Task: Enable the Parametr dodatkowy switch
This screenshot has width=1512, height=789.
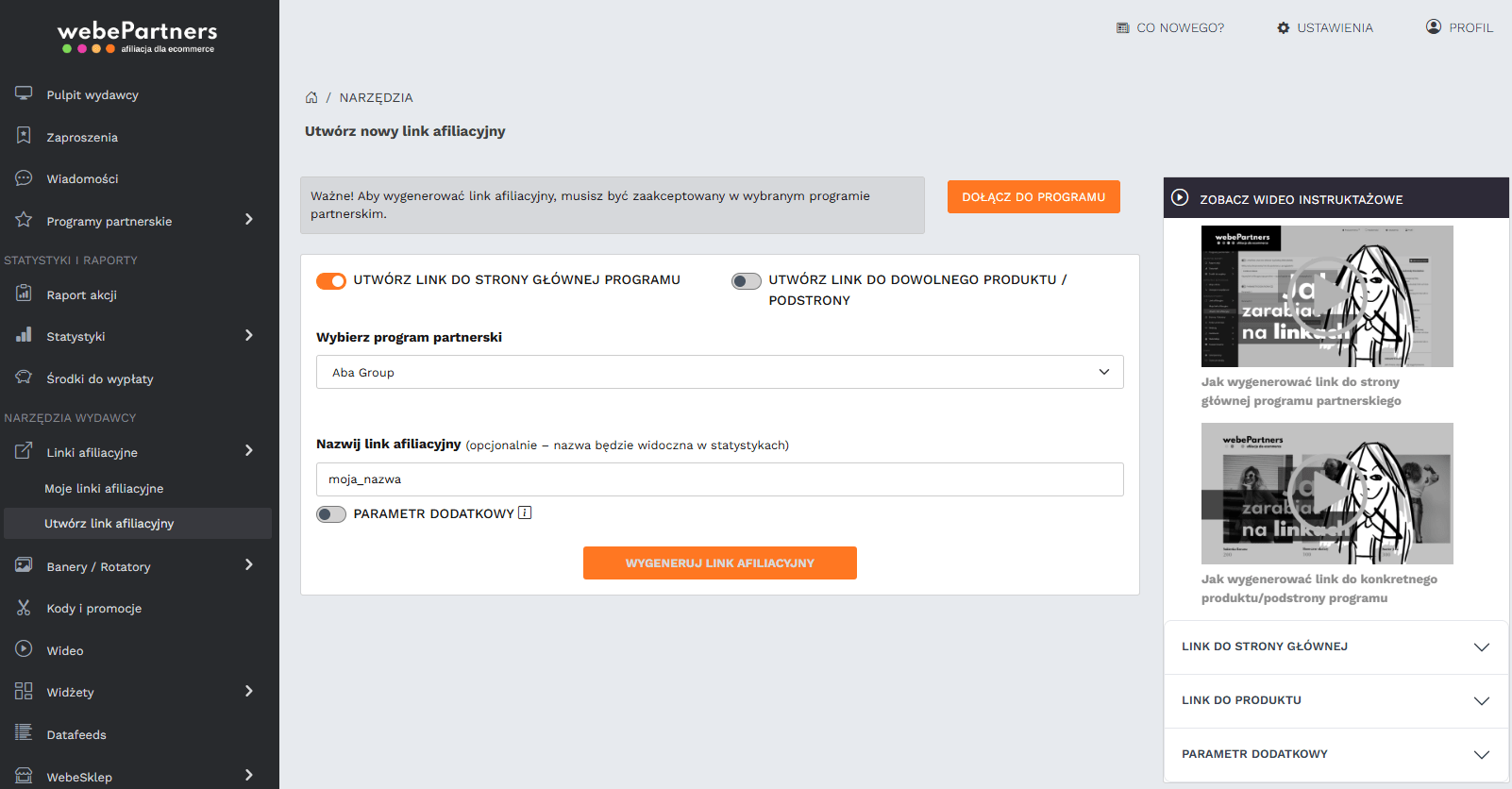Action: [331, 514]
